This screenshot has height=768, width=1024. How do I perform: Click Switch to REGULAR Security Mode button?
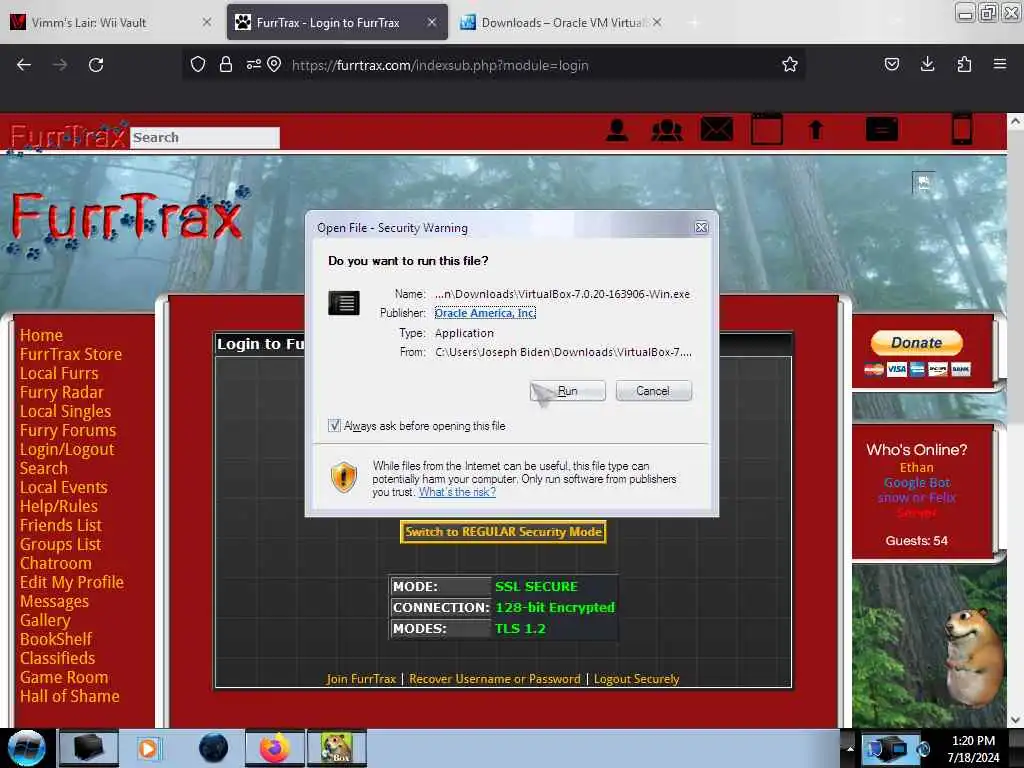[x=503, y=532]
